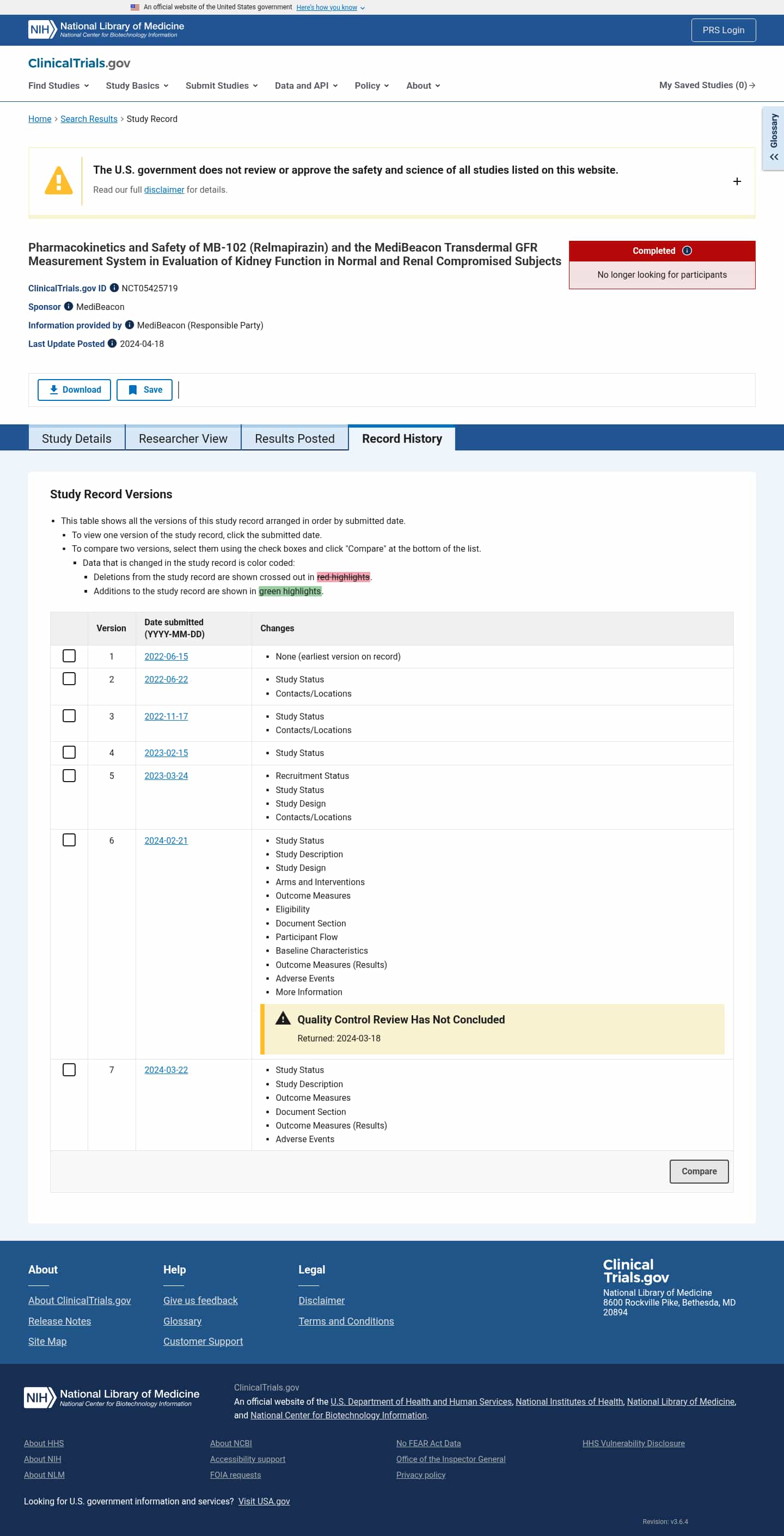This screenshot has height=1536, width=784.
Task: Click info icon next to ClinicalTrials.gov ID
Action: 114,288
